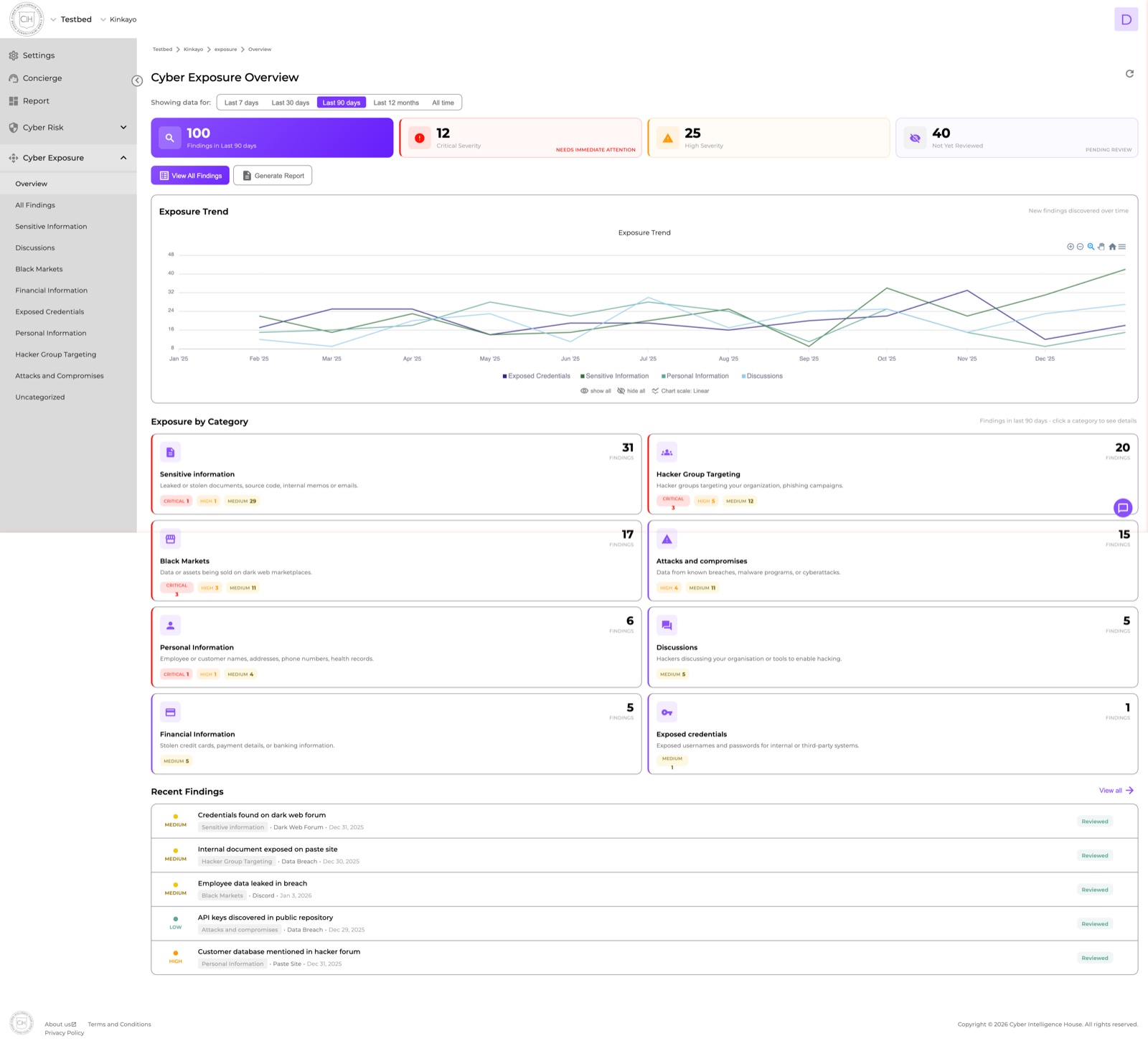
Task: Activate the pan tool on the Exposure Trend chart
Action: (1101, 246)
